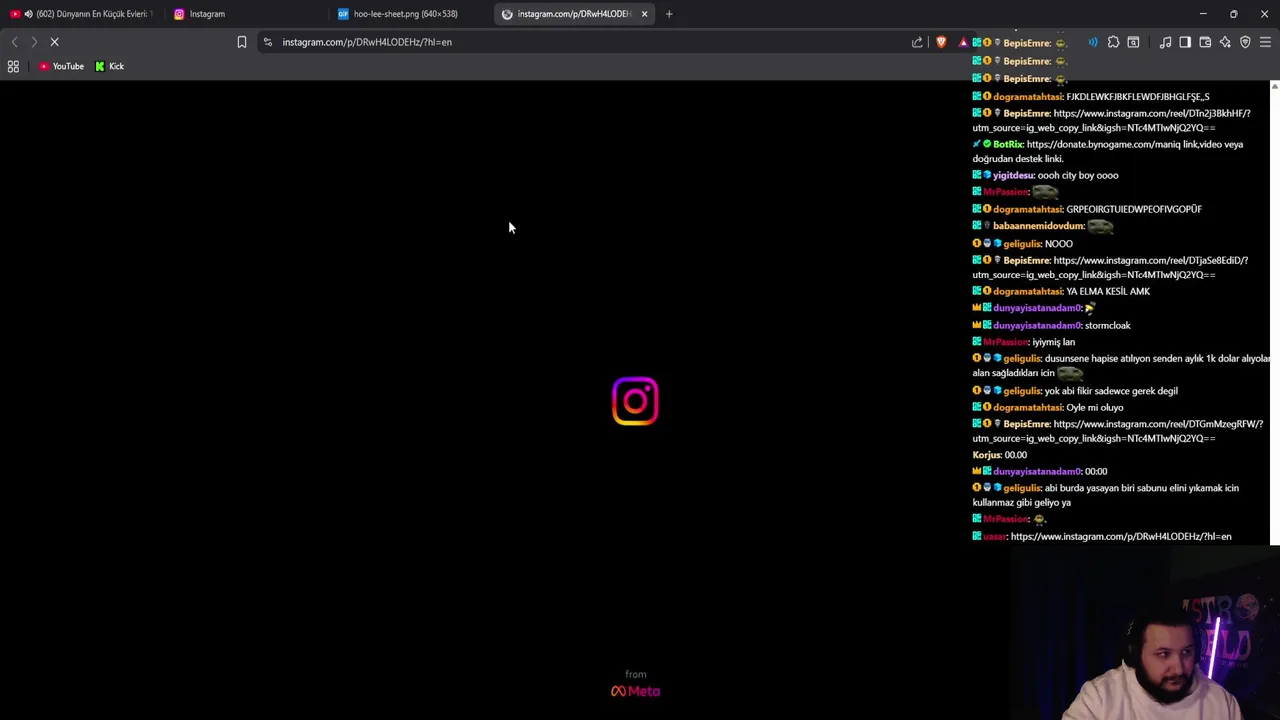Click the Meta logo at page bottom
1280x720 pixels.
tap(635, 691)
